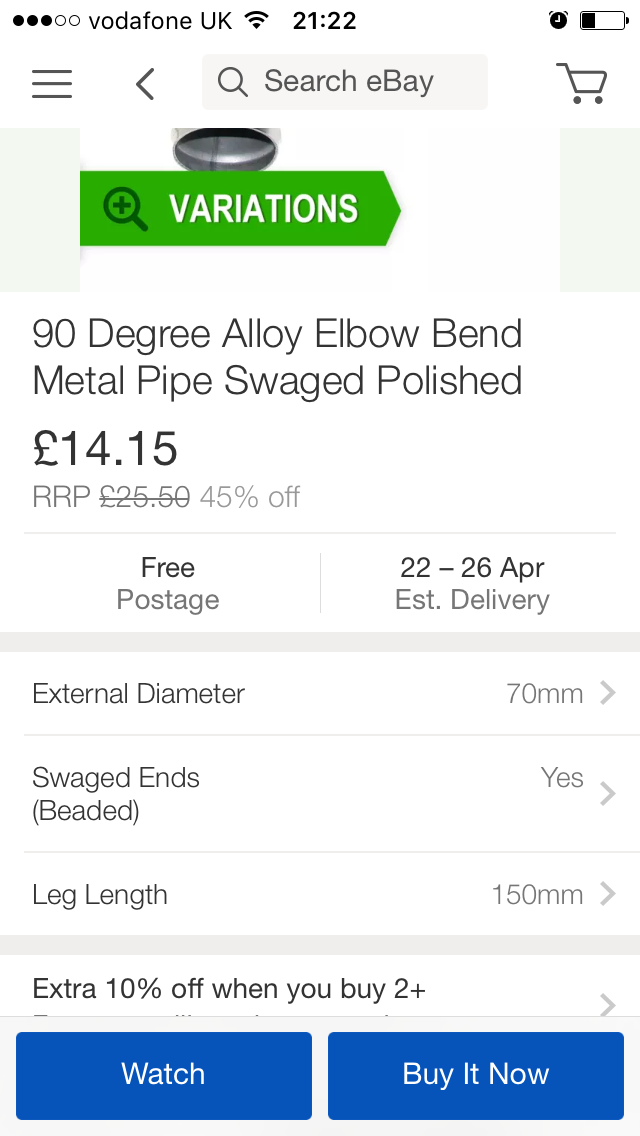Open the shopping cart
Viewport: 640px width, 1136px height.
pos(581,83)
